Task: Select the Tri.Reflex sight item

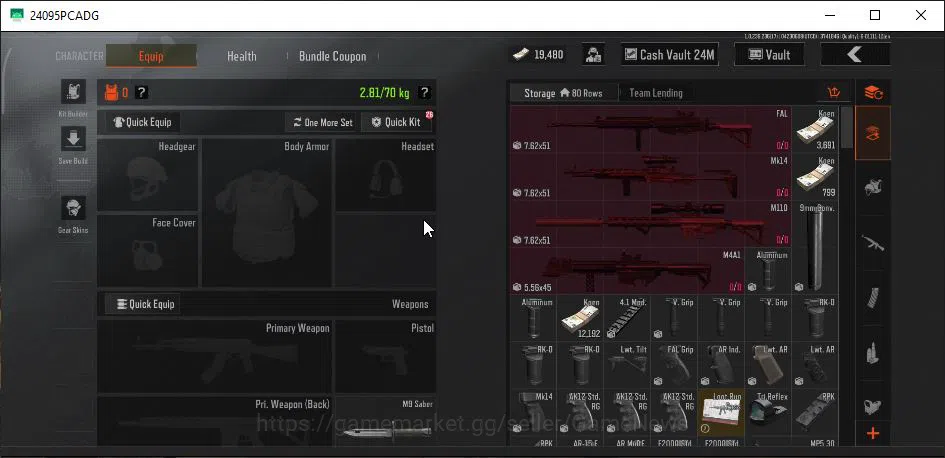Action: click(x=768, y=412)
